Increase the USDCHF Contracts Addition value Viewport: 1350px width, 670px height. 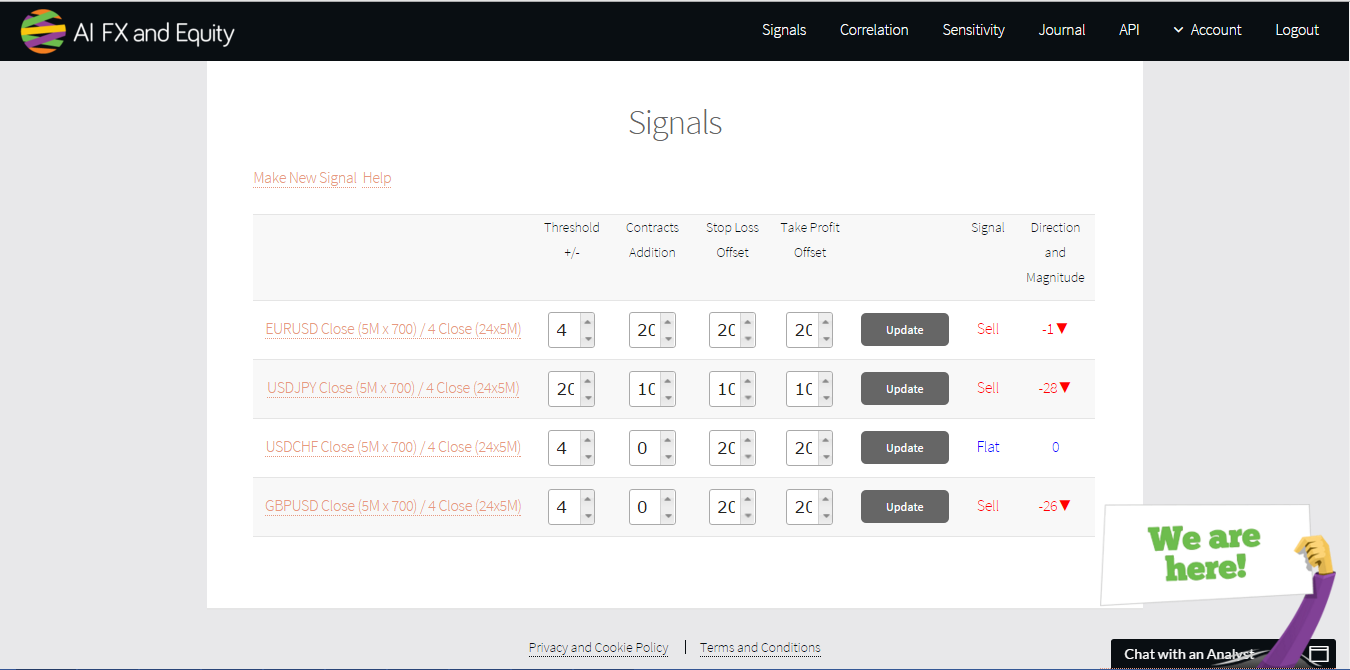[667, 440]
